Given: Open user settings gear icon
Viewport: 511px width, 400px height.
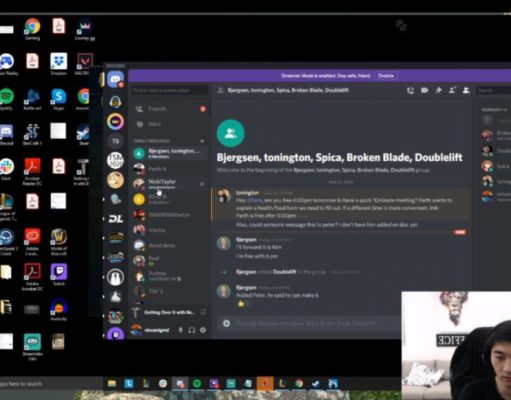Looking at the screenshot, I should [x=203, y=330].
